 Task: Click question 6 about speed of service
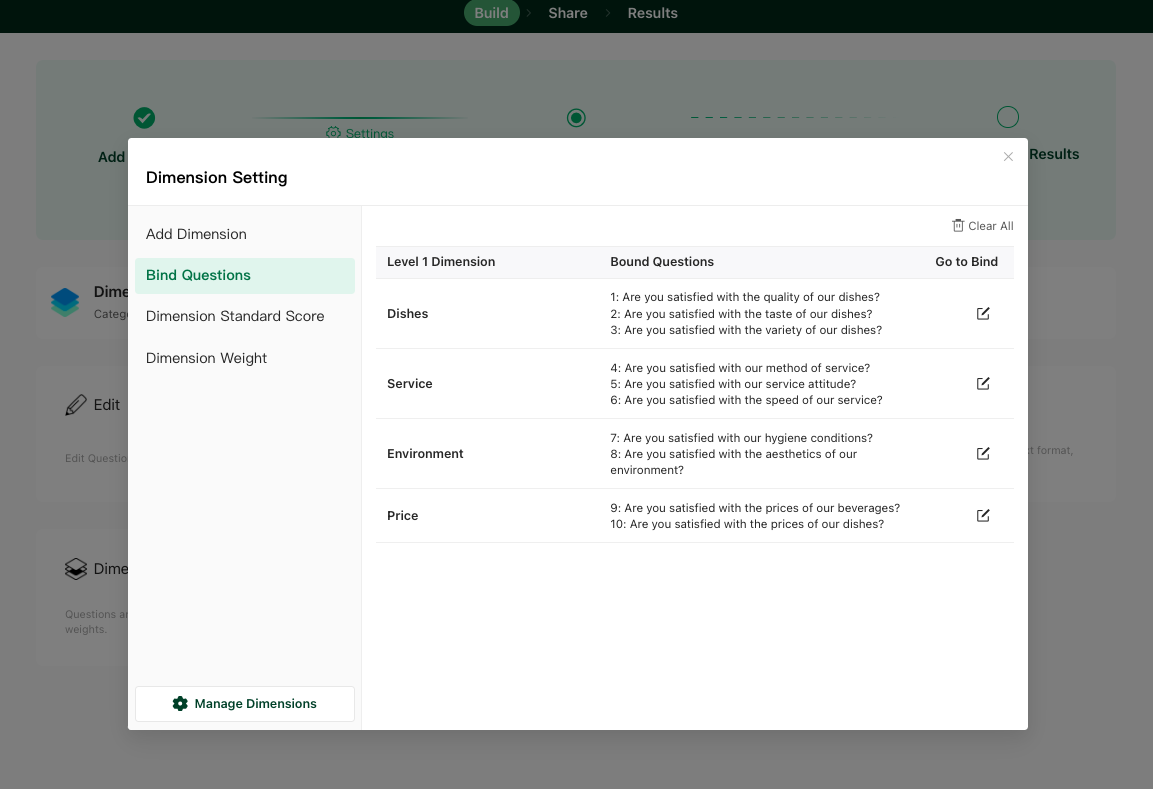tap(746, 400)
